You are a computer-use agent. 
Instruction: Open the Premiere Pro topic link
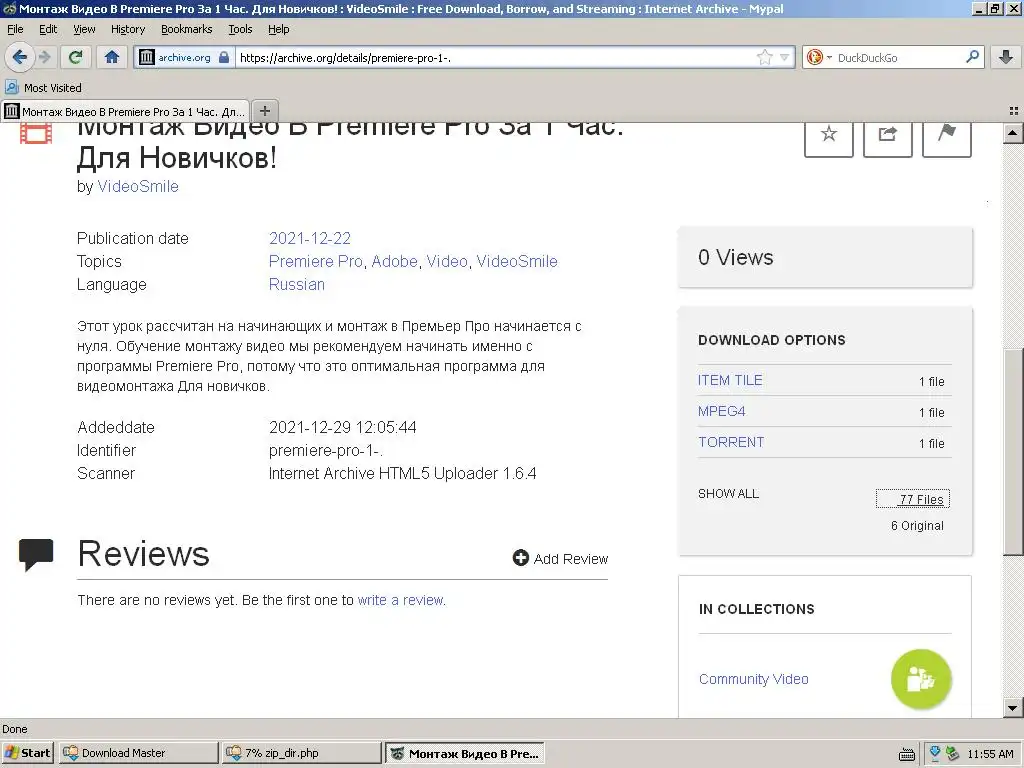(315, 261)
